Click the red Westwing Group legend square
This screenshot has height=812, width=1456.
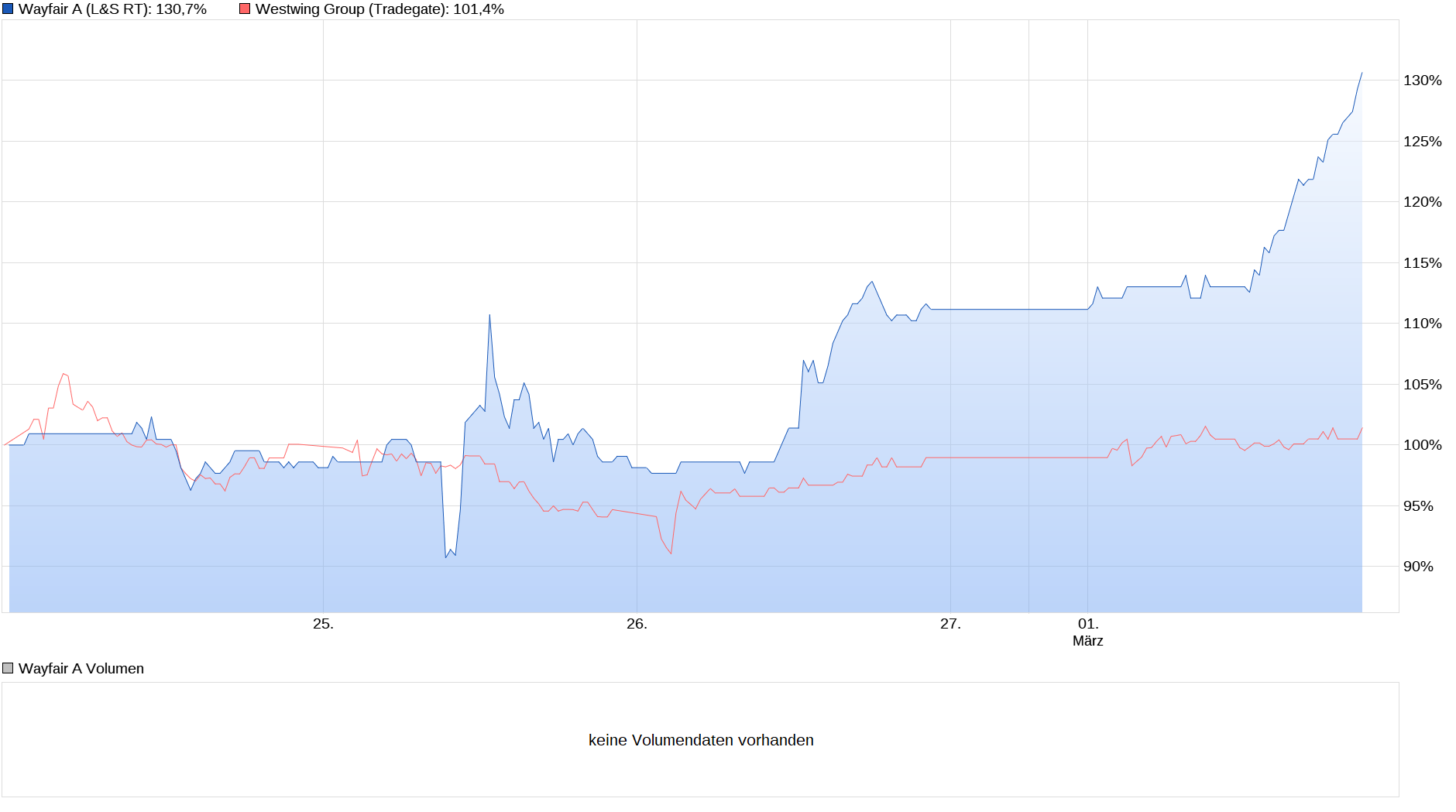tap(245, 9)
